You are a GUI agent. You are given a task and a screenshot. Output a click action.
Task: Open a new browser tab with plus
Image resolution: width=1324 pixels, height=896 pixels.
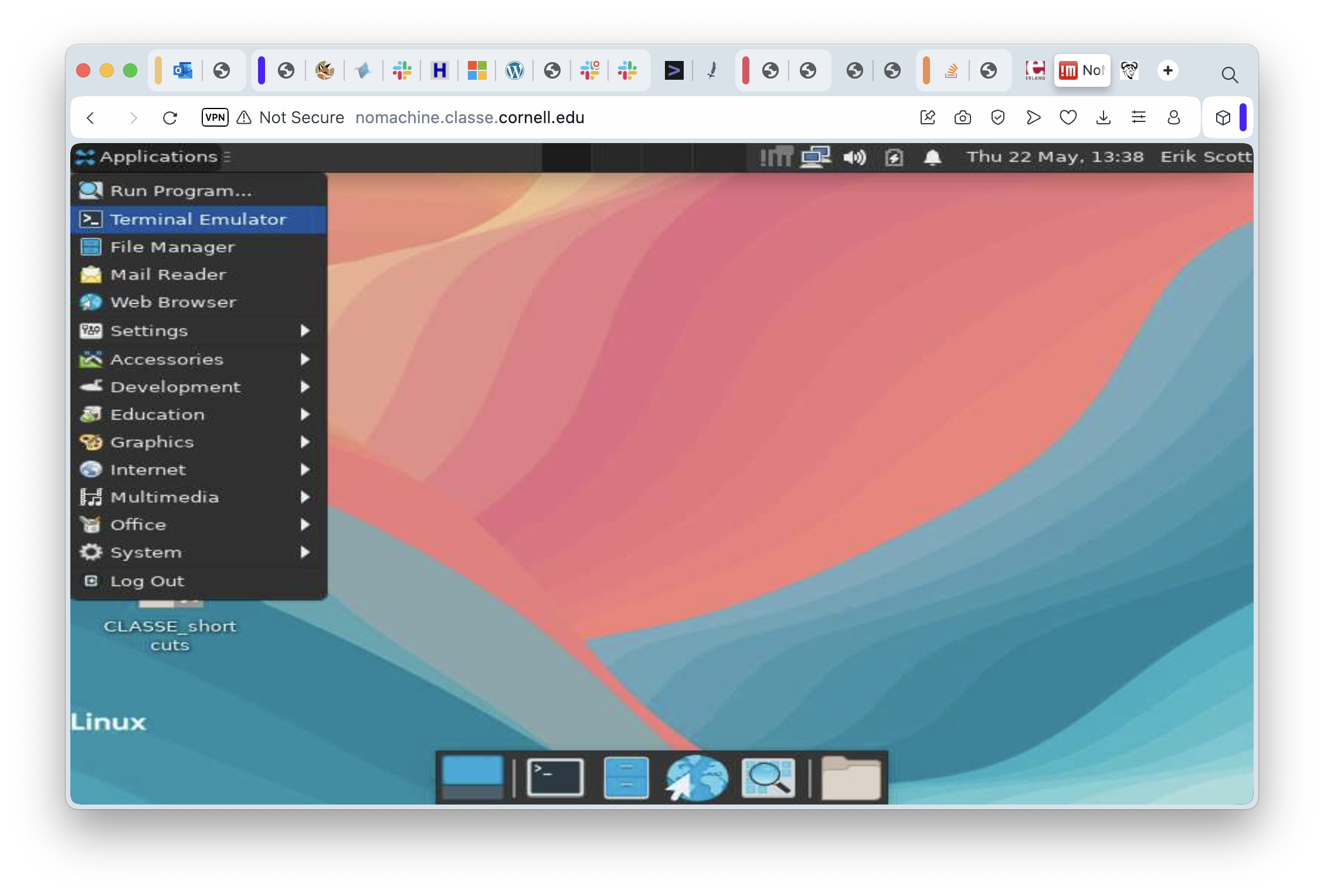click(x=1167, y=70)
